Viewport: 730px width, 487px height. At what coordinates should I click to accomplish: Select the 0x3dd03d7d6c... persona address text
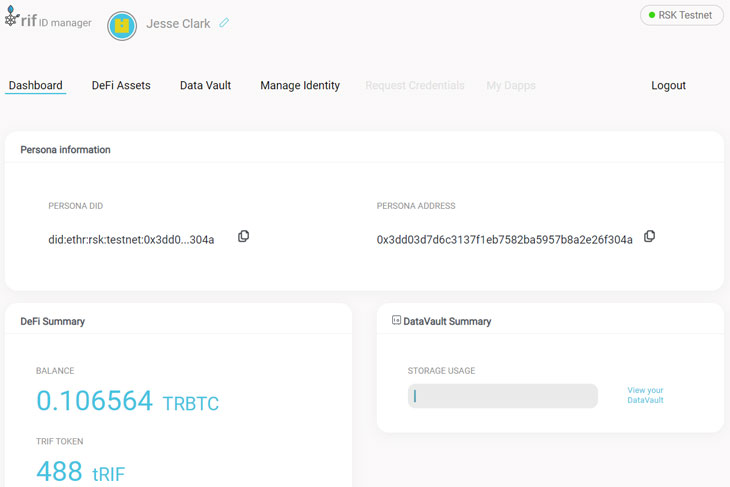pyautogui.click(x=505, y=240)
